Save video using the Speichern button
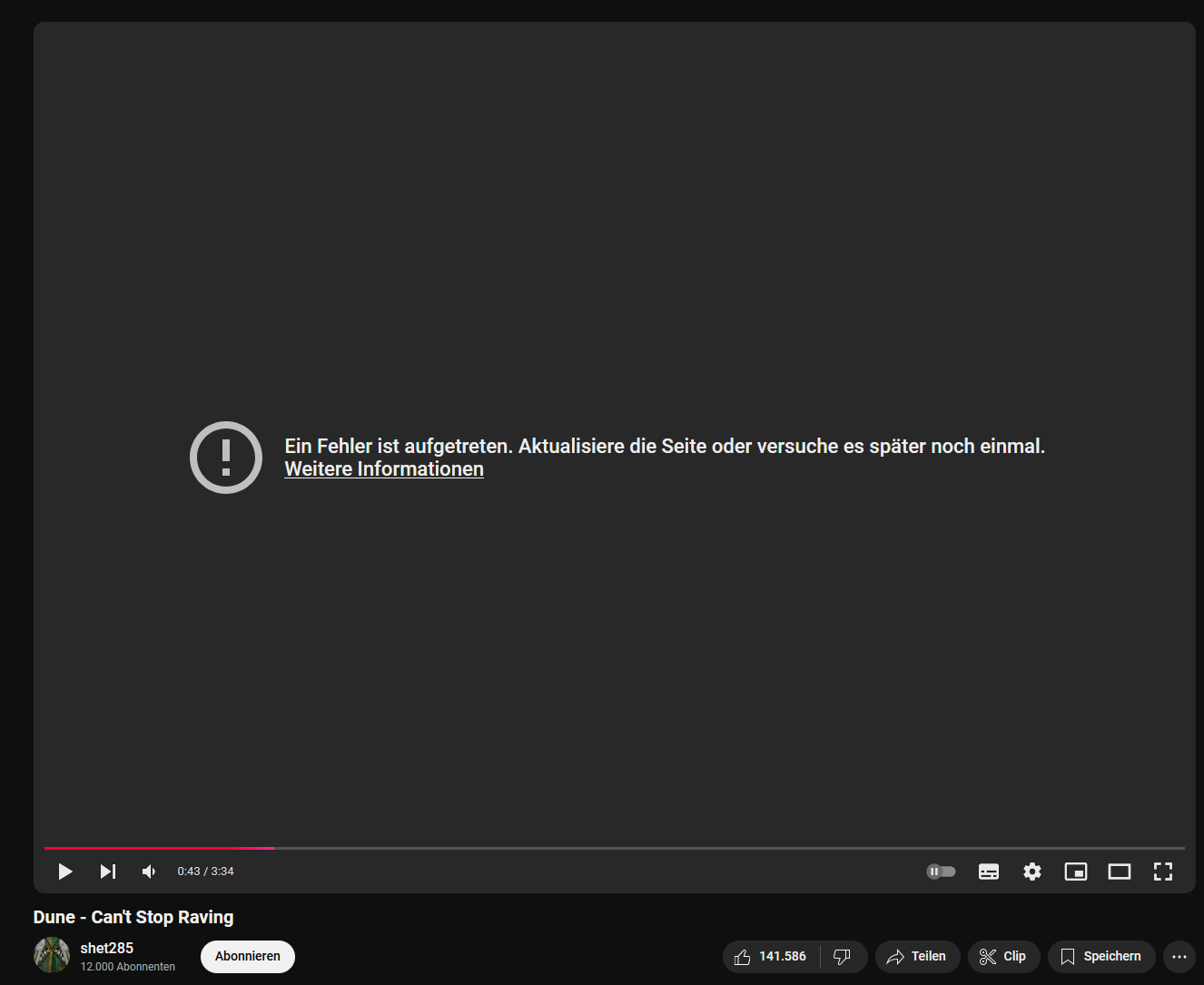Screen dimensions: 1204x985 point(1101,957)
